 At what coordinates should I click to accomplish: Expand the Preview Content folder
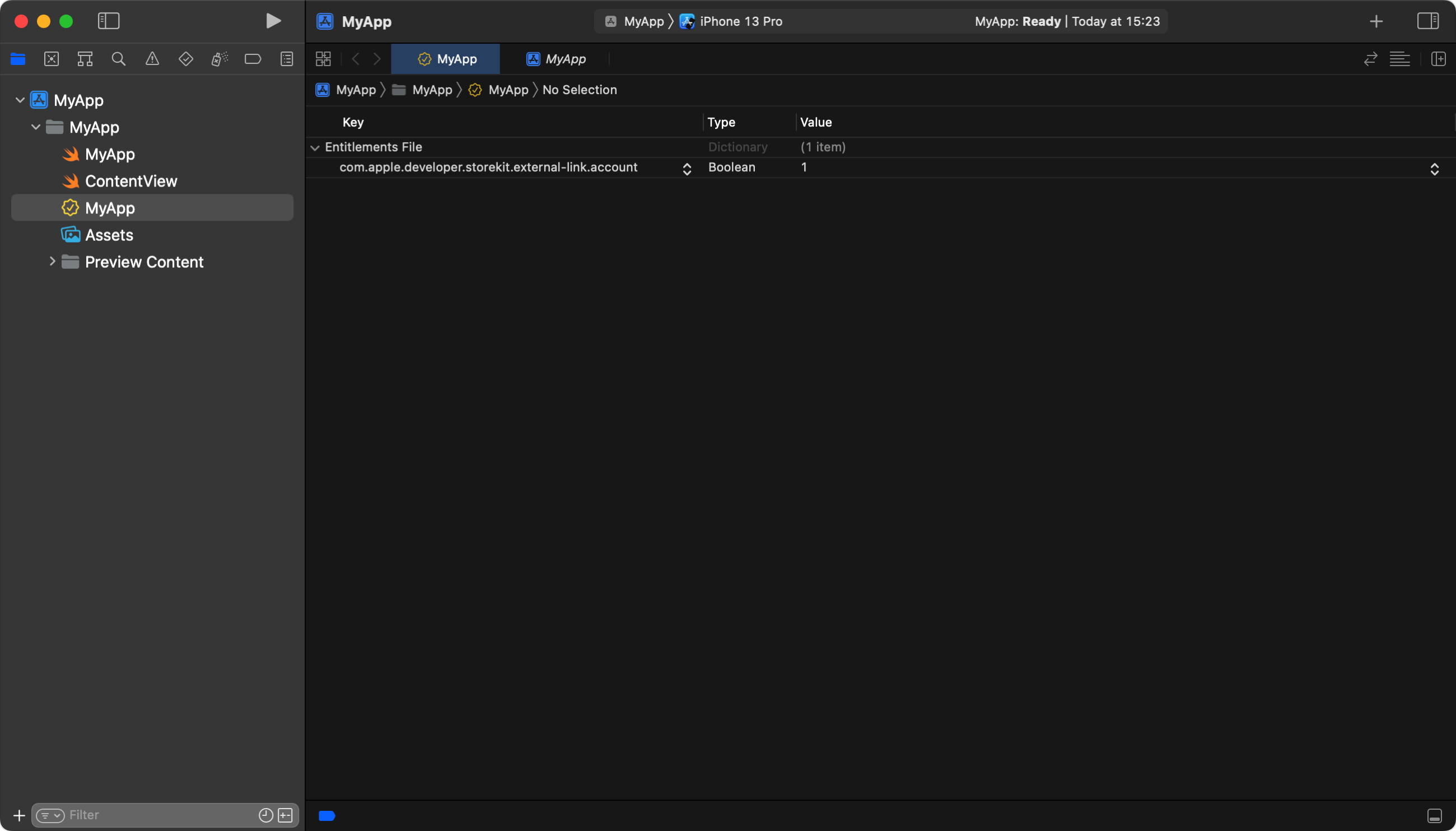coord(51,262)
